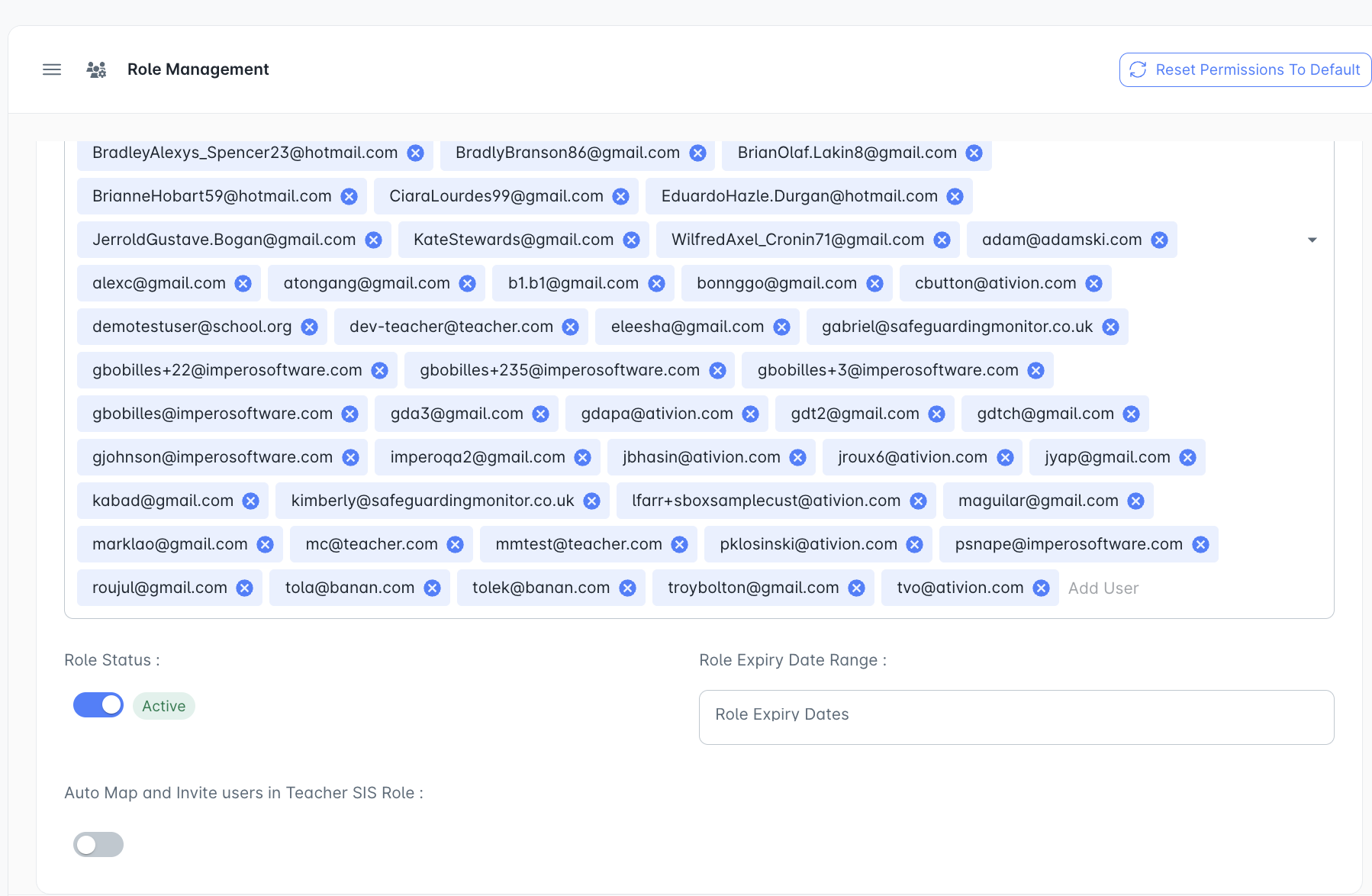
Task: Remove atongang@gmail.com user
Action: coord(468,284)
